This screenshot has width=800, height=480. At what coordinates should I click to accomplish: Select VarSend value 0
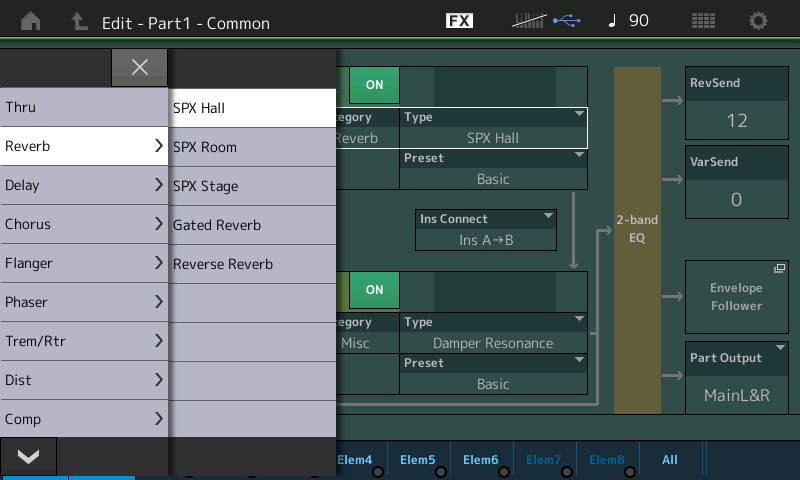pos(736,182)
